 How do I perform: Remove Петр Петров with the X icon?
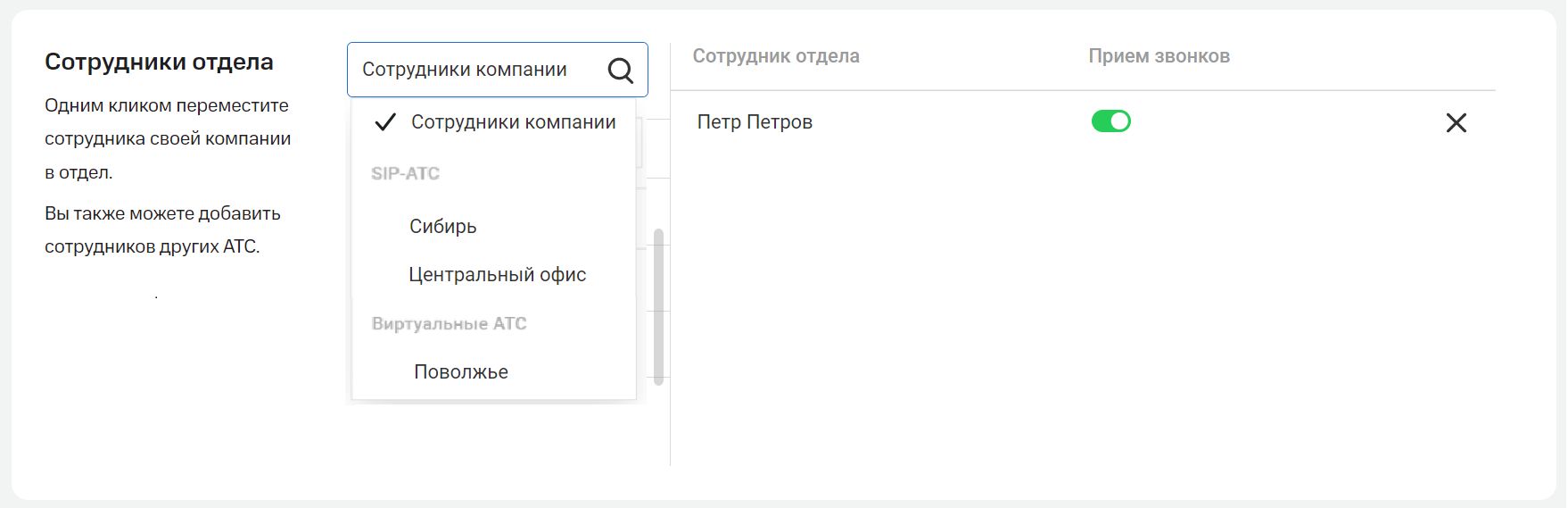pyautogui.click(x=1456, y=122)
